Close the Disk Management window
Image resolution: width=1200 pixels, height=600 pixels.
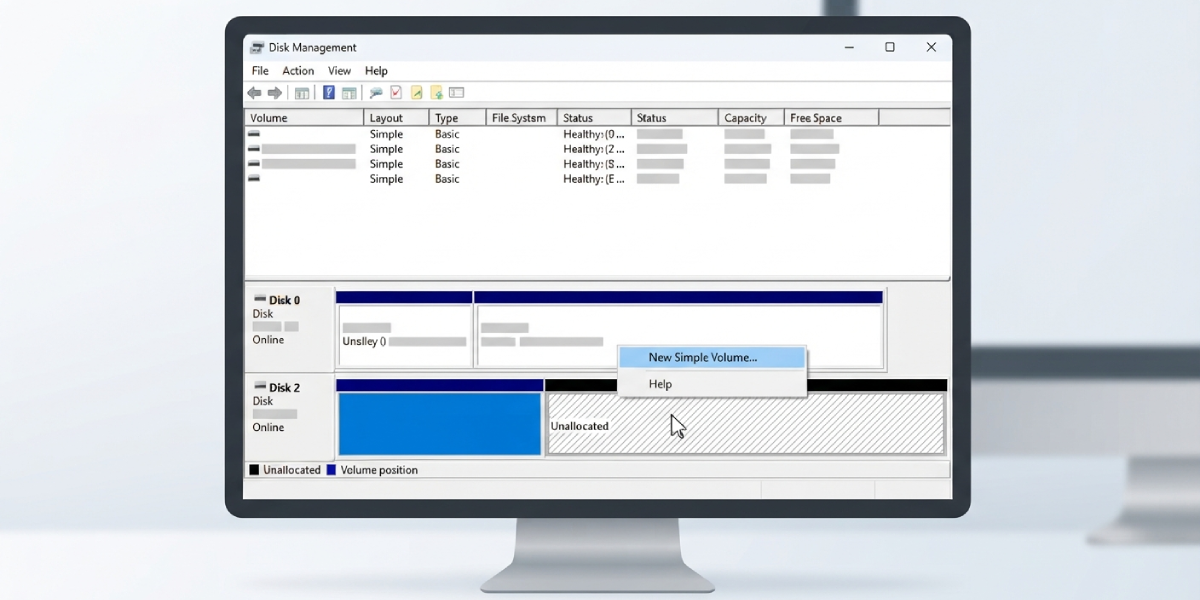tap(931, 47)
